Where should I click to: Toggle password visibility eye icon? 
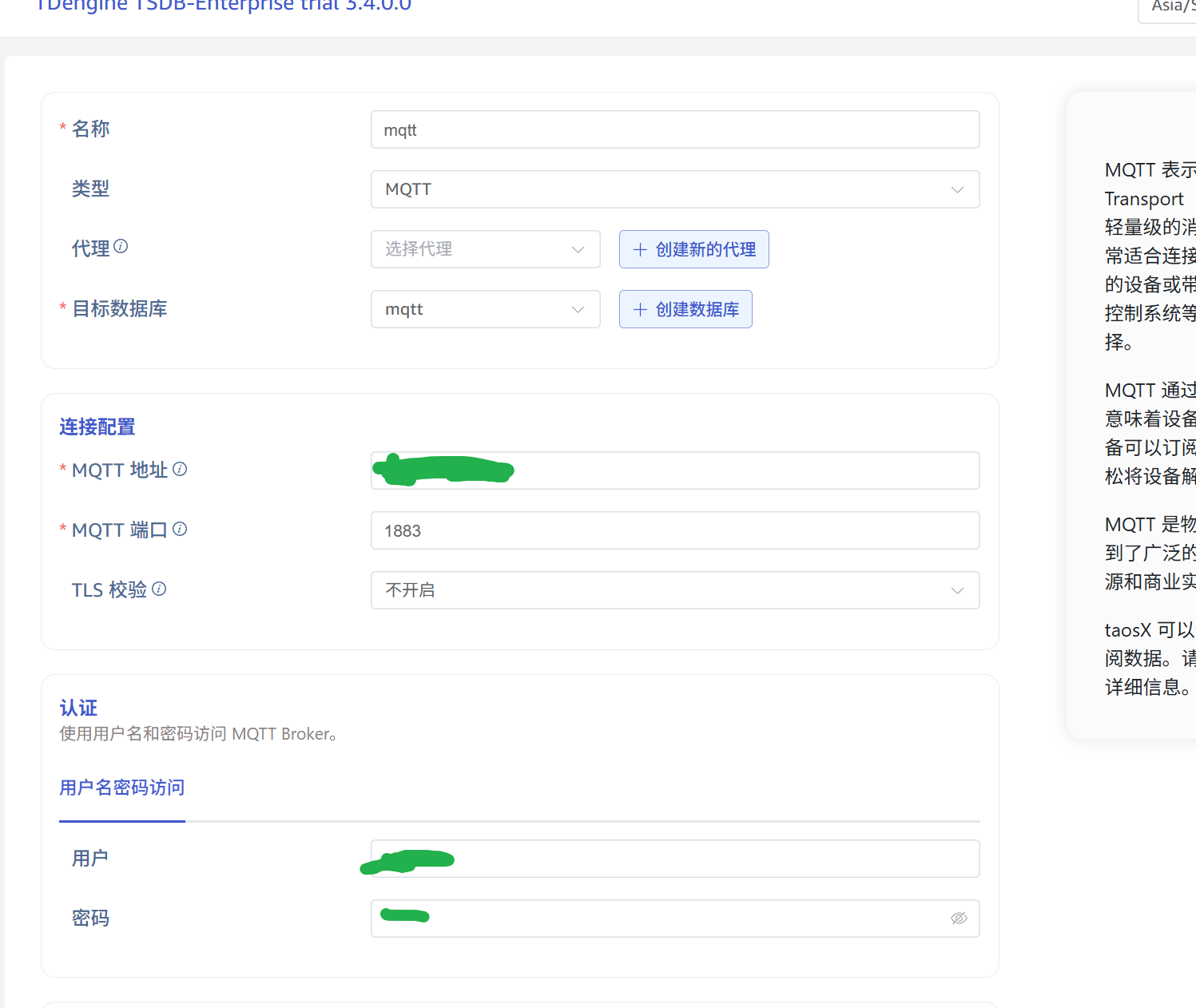959,919
